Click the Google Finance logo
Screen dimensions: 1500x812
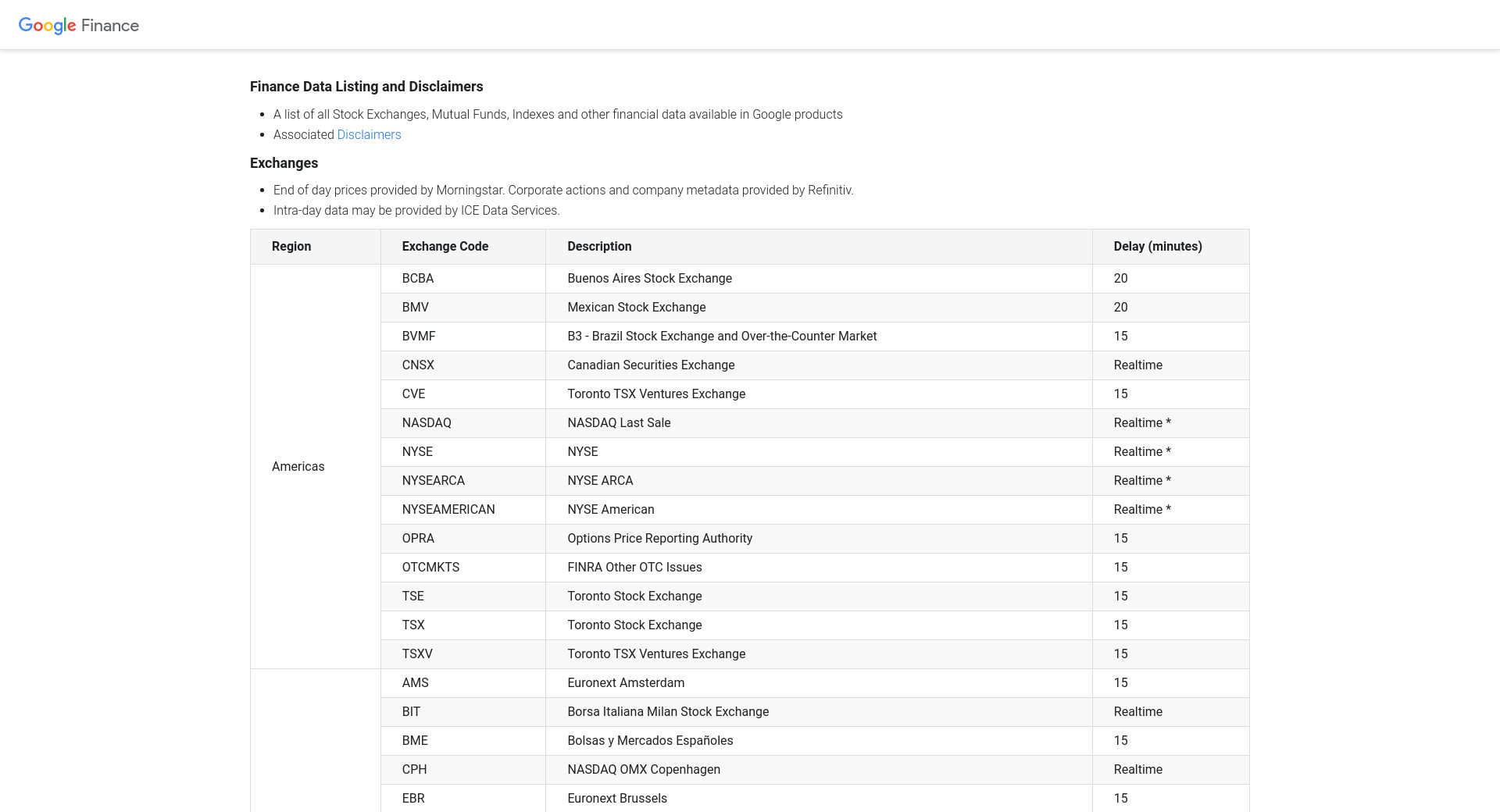(79, 25)
